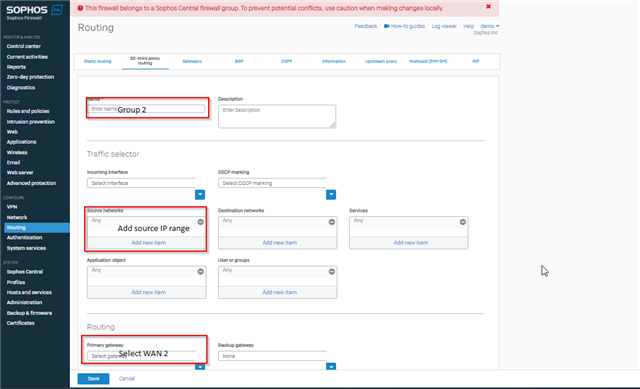Open Applications in the sidebar

tap(21, 142)
